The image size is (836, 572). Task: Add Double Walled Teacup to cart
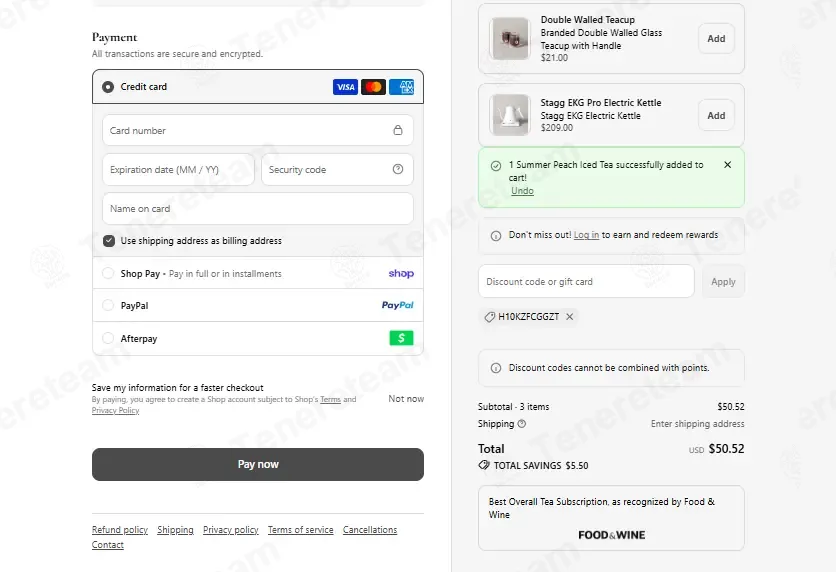click(716, 38)
